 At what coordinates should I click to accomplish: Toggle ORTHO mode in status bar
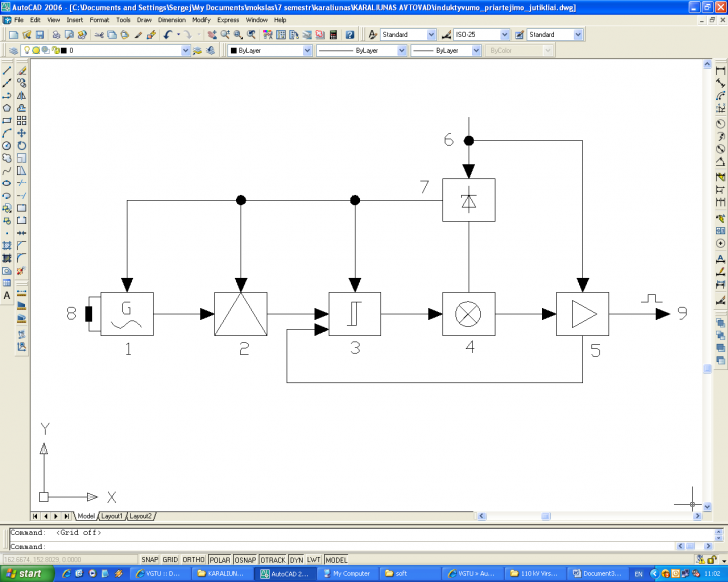coord(193,560)
